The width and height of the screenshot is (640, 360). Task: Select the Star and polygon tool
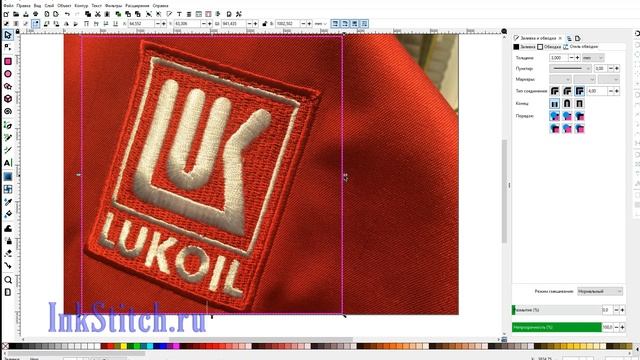tap(8, 87)
